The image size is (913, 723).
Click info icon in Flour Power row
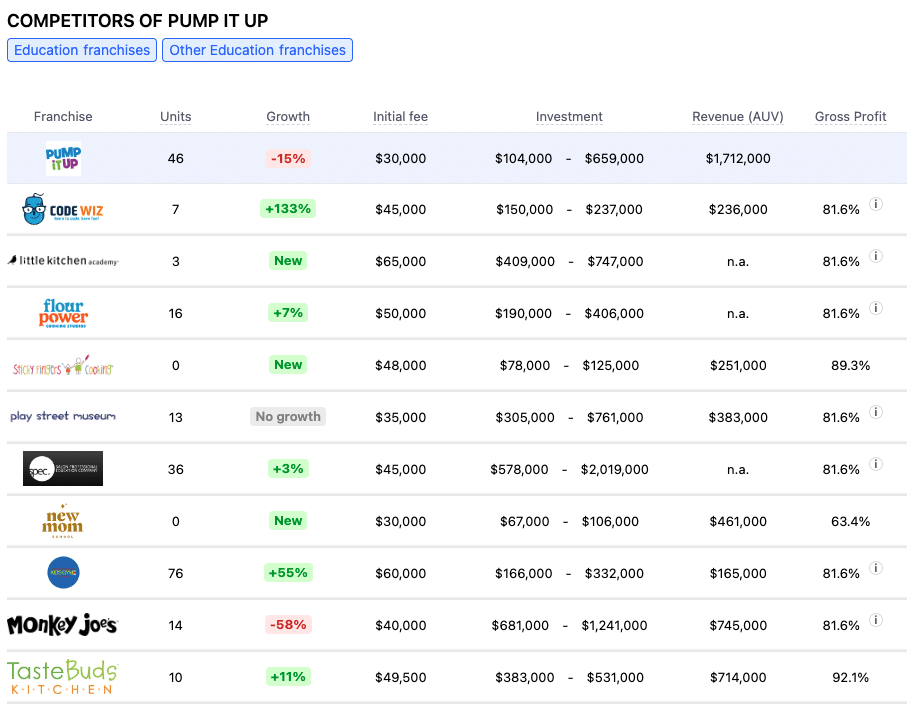[876, 308]
